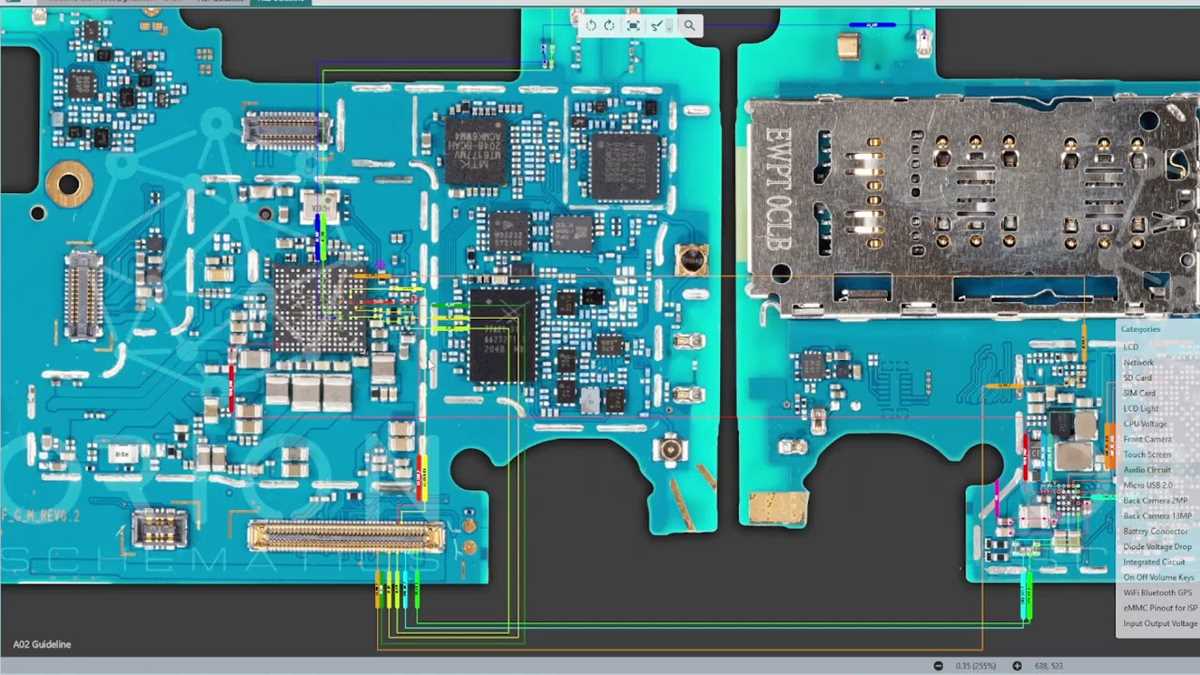Choose the WiFi Bluetooth GPS category

pos(1158,593)
